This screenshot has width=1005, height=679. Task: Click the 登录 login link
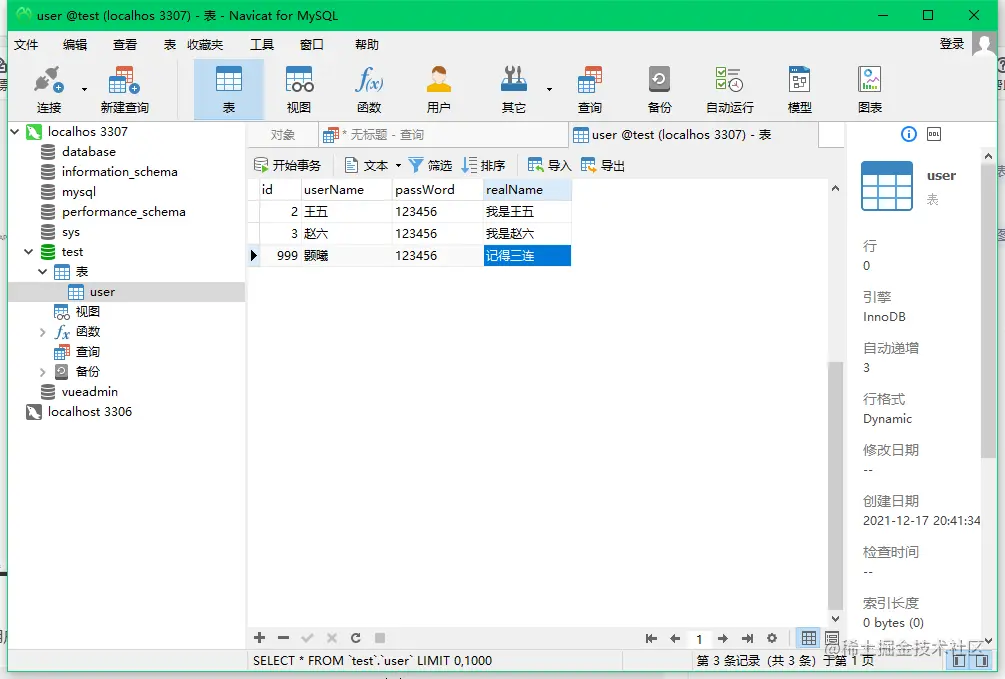pyautogui.click(x=952, y=44)
